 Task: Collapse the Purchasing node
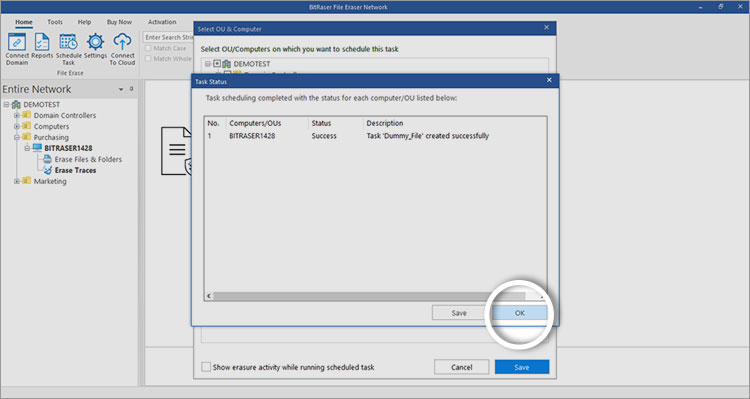click(17, 137)
